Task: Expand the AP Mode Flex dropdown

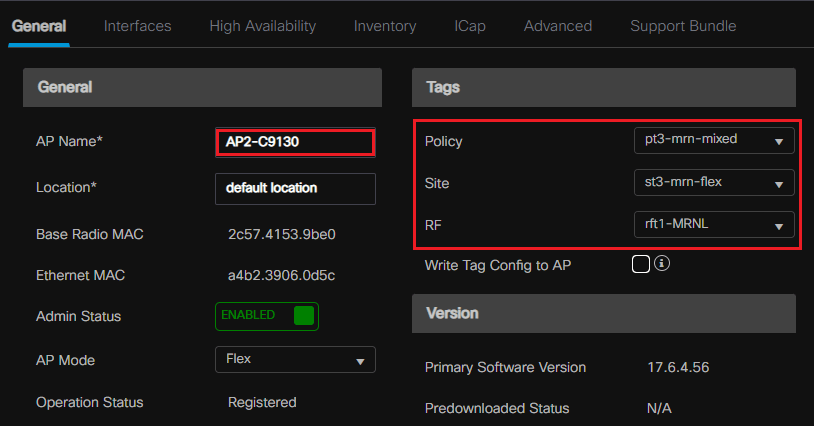Action: [x=295, y=359]
